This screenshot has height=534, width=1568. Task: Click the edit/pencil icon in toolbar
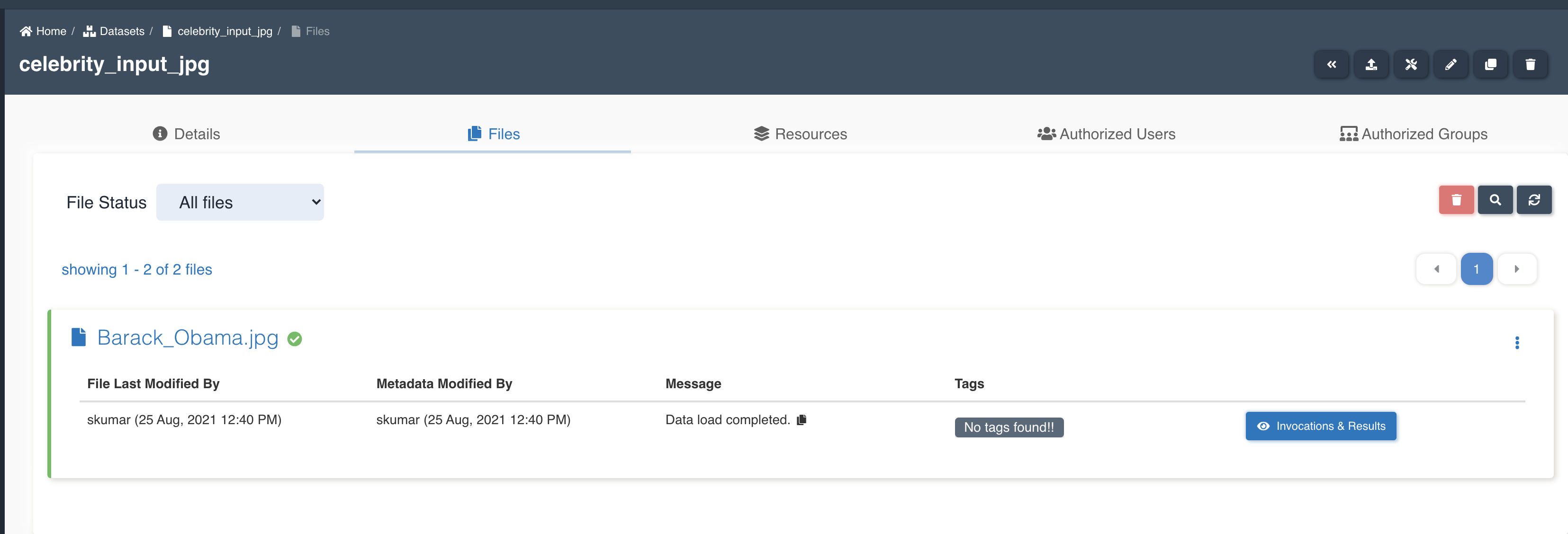pos(1452,64)
